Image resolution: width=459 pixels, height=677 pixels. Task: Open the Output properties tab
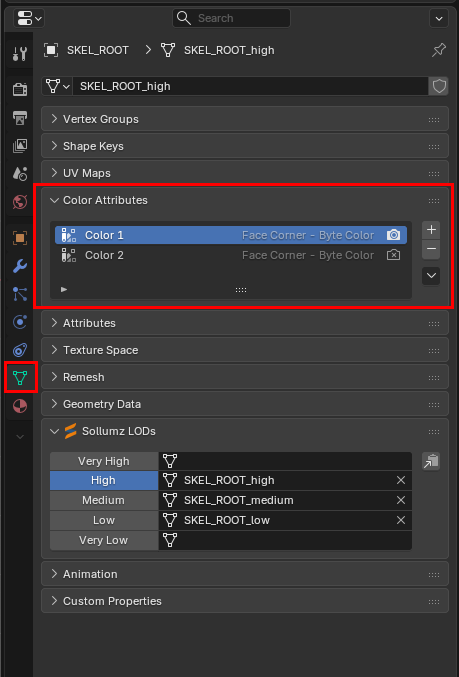coord(20,118)
